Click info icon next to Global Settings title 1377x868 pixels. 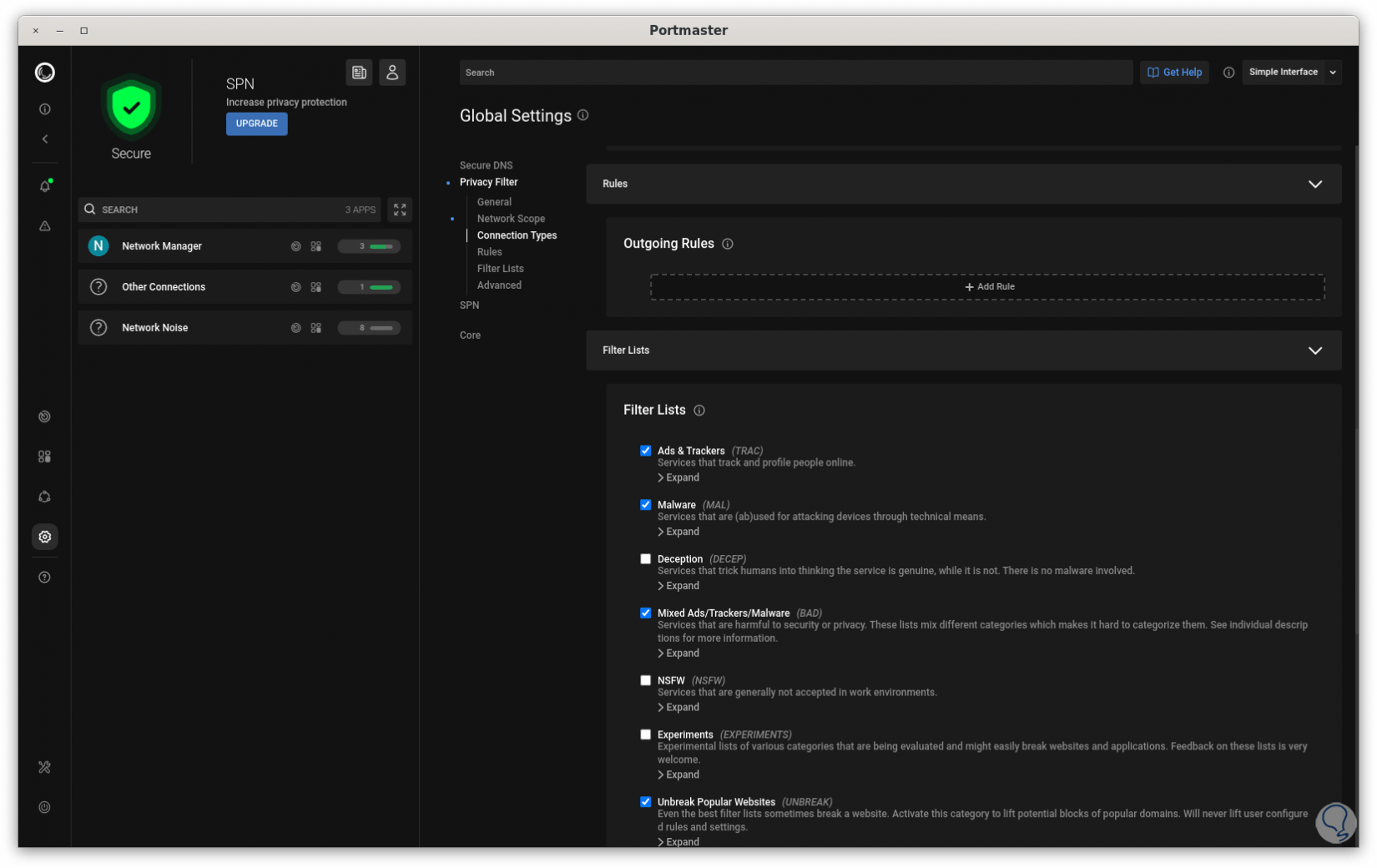(583, 115)
